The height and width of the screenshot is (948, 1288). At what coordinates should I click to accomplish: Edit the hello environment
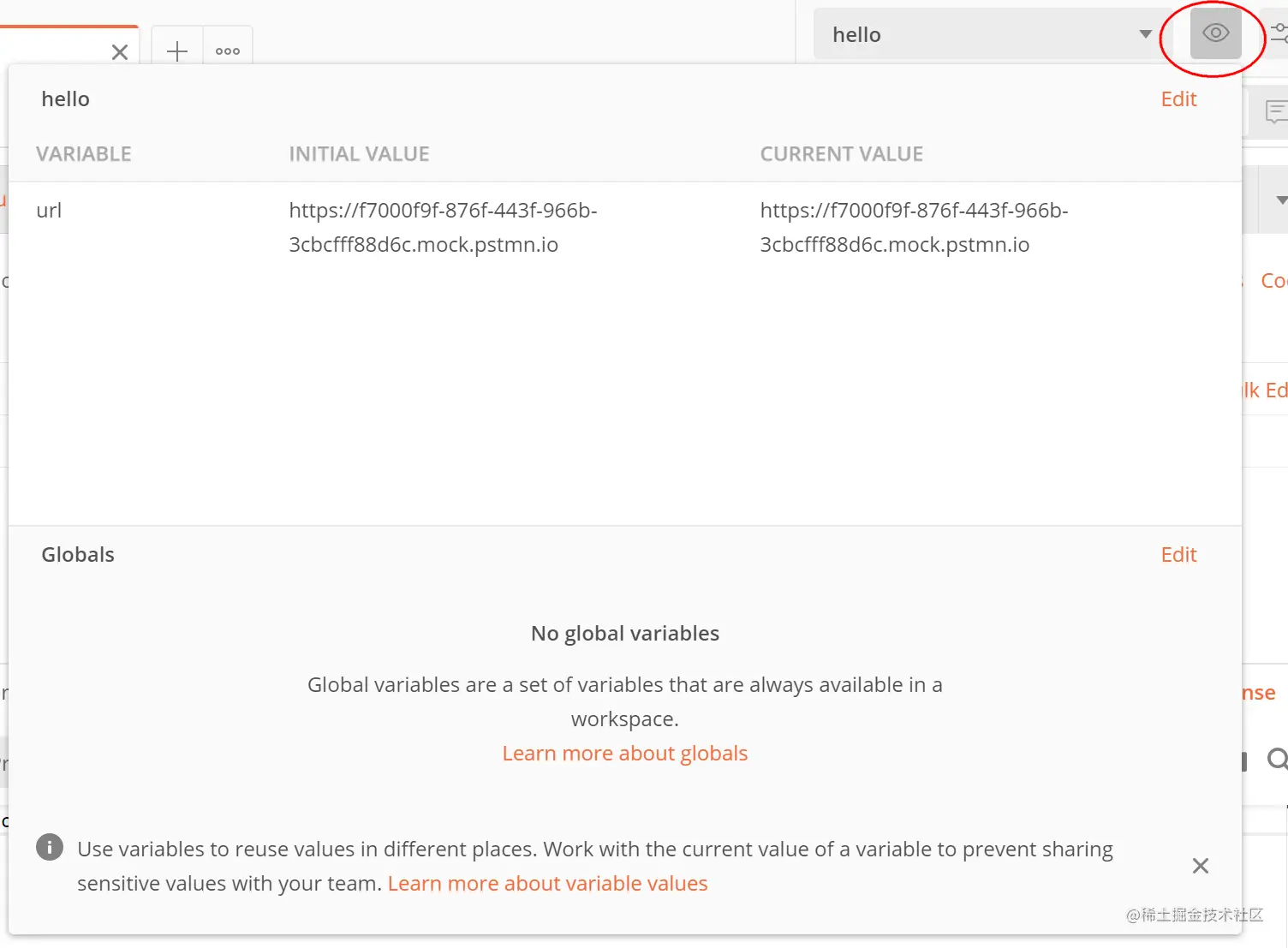click(1178, 99)
